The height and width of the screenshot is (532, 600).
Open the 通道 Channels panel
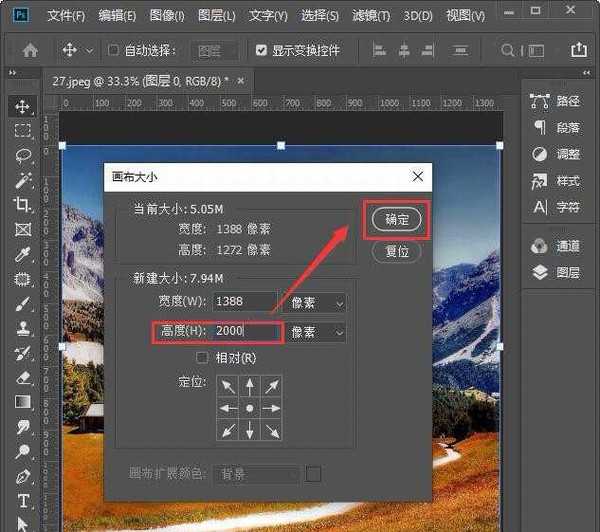click(556, 246)
